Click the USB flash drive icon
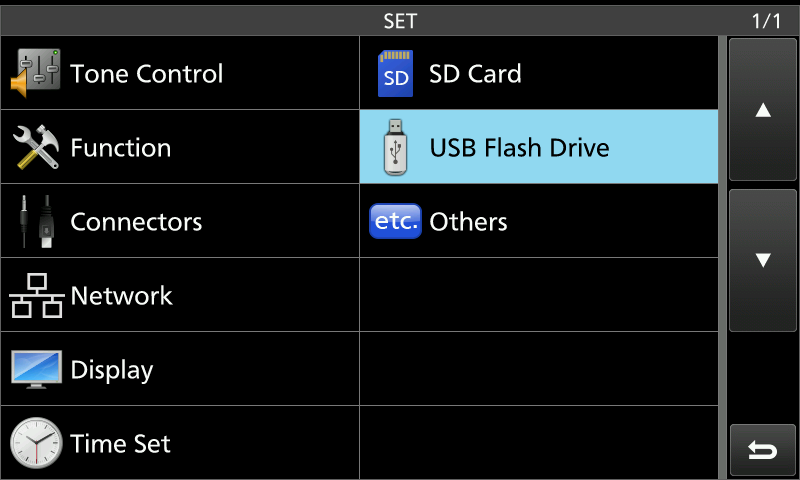The height and width of the screenshot is (480, 800). [x=395, y=148]
